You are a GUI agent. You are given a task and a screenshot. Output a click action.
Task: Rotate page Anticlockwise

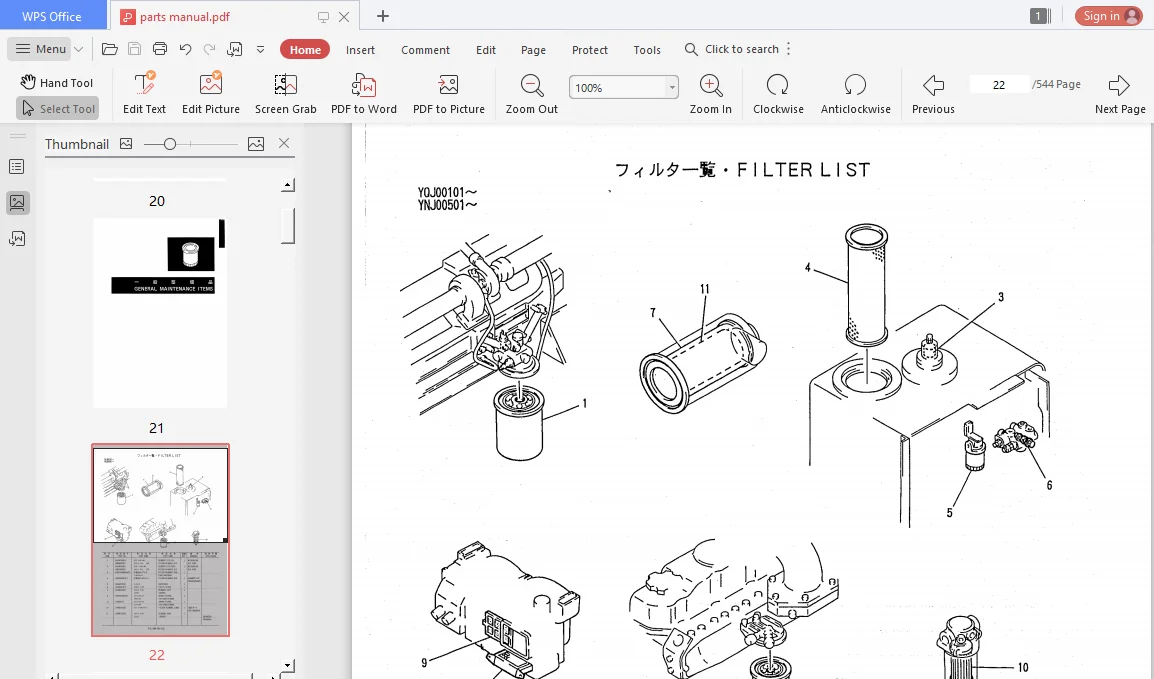click(x=855, y=93)
